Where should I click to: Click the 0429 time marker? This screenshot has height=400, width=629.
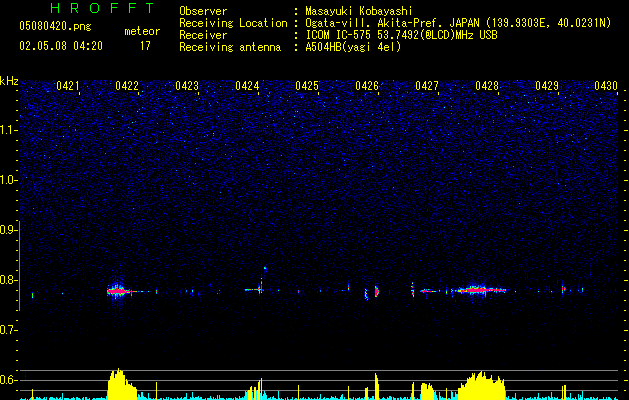coord(547,85)
